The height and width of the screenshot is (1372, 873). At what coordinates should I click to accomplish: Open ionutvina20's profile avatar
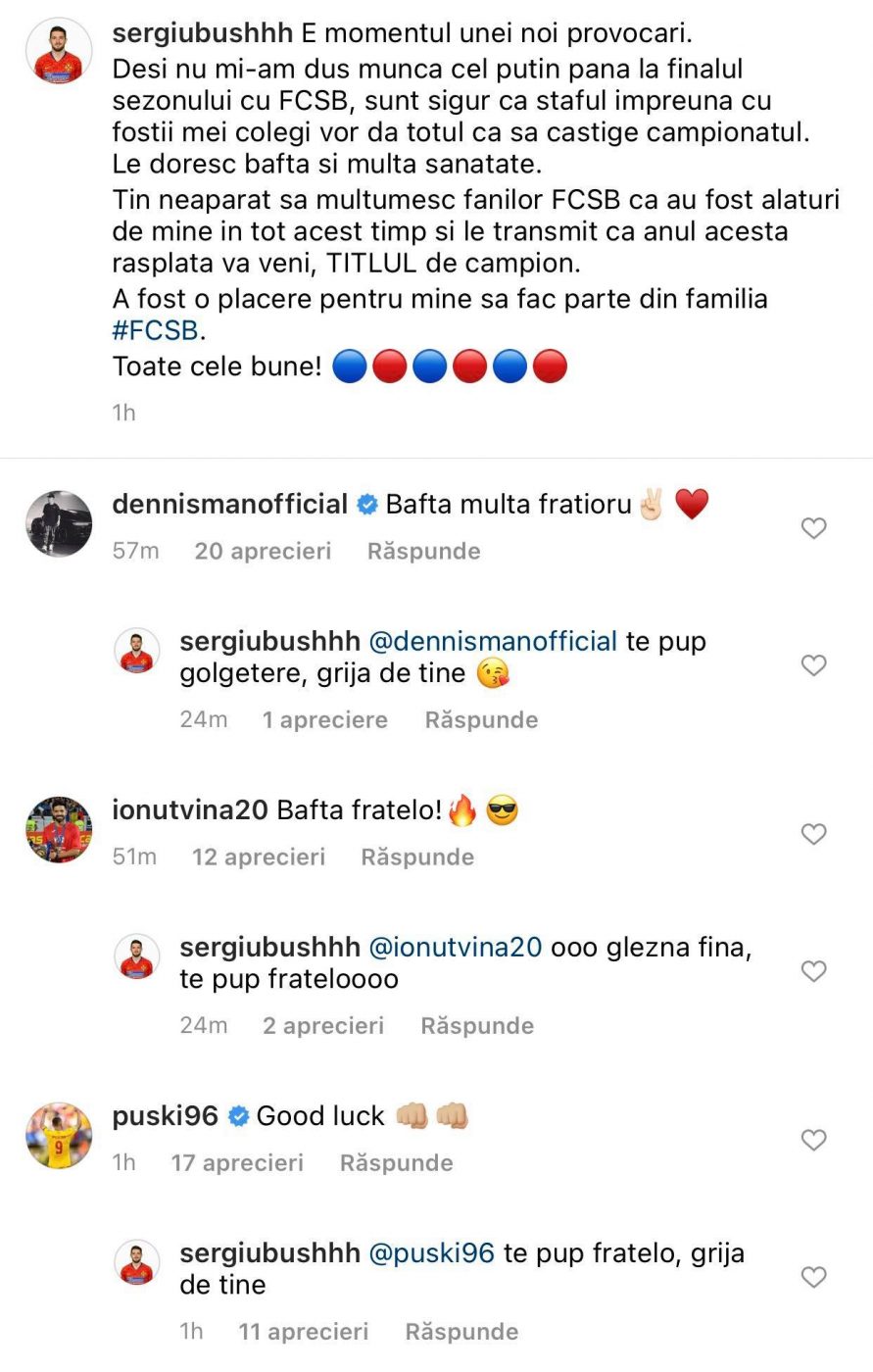(x=59, y=829)
